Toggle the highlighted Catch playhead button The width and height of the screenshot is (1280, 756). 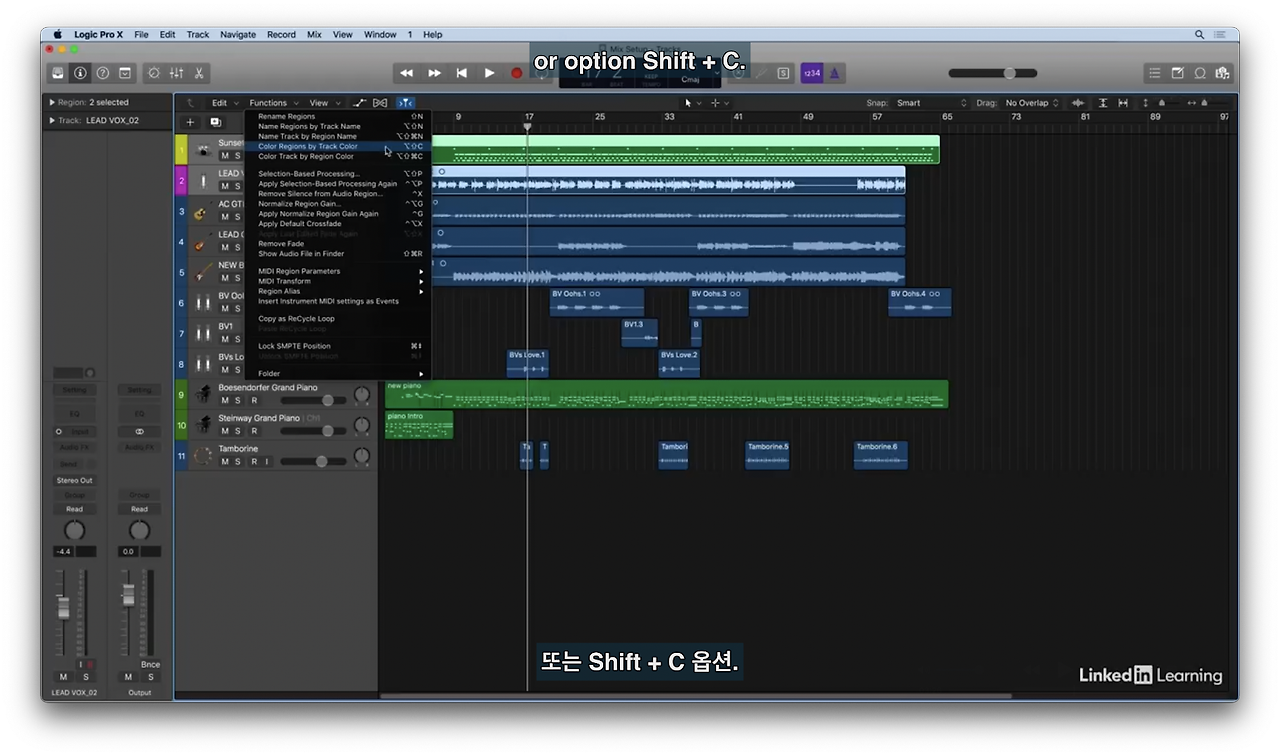[x=405, y=103]
